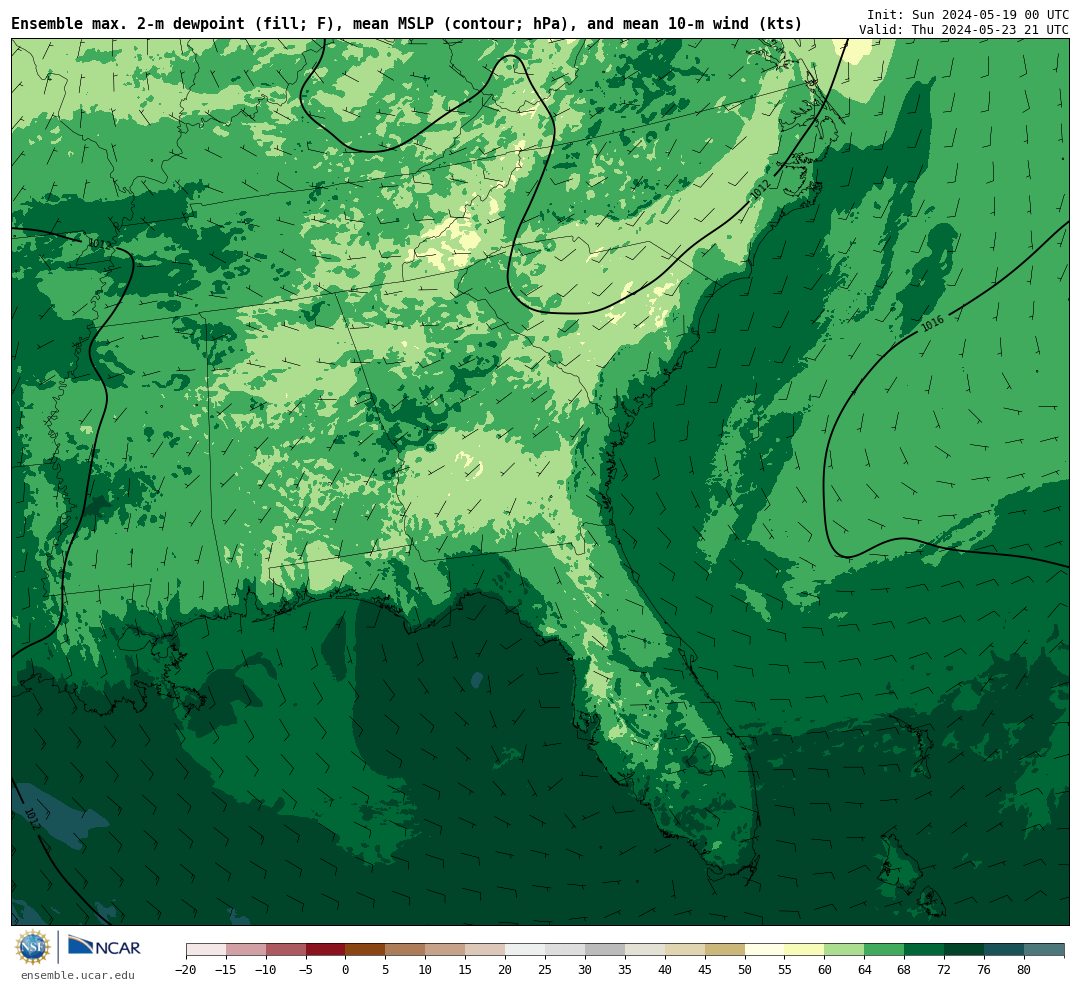Click the Init: Sun 2024-05-19 00 UTC text
The width and height of the screenshot is (1080, 988).
968,14
